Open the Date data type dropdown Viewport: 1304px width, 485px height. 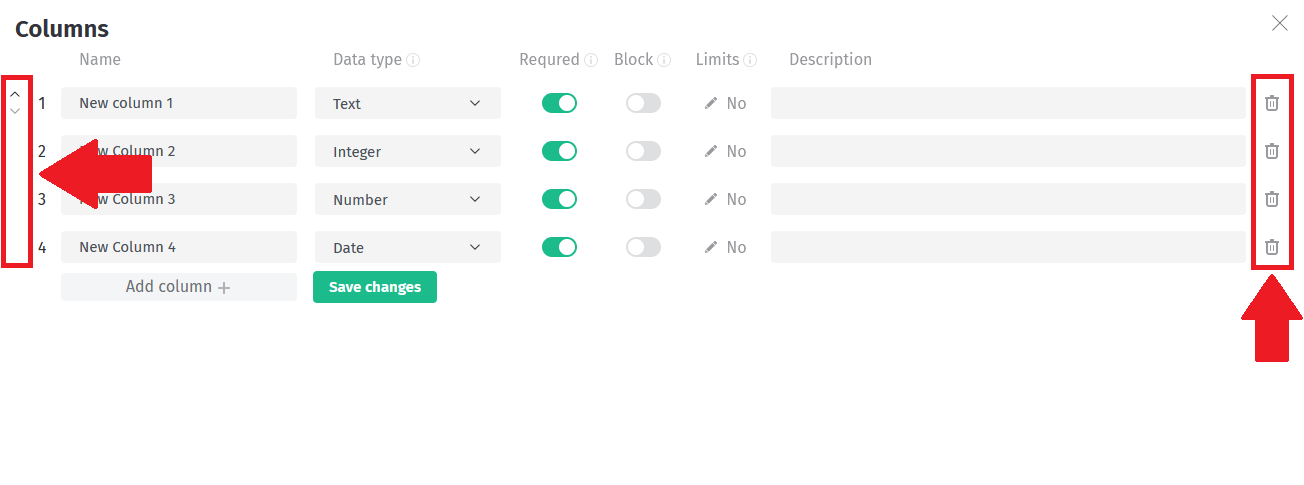coord(407,247)
